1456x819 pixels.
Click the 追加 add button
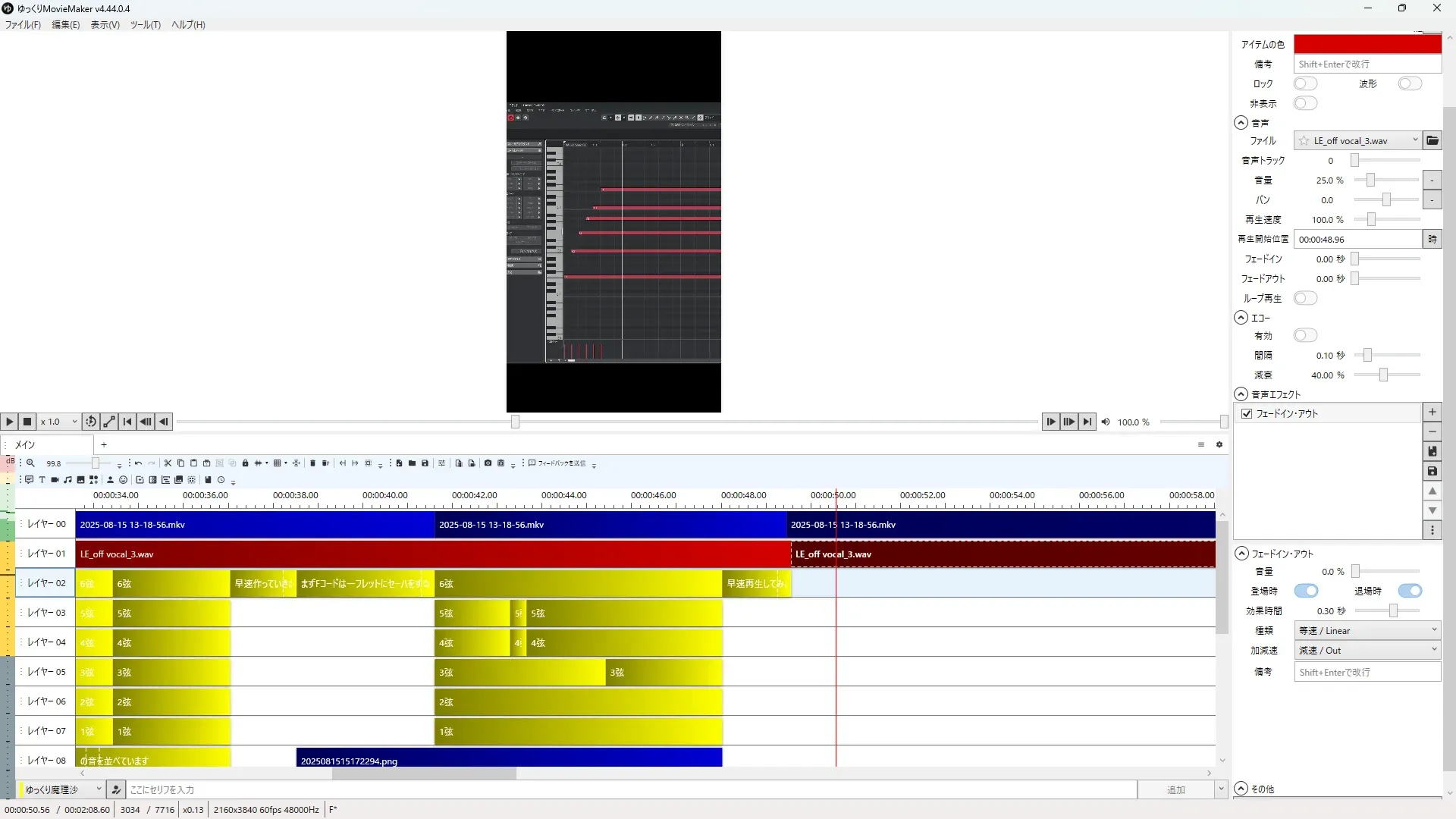(x=1175, y=790)
